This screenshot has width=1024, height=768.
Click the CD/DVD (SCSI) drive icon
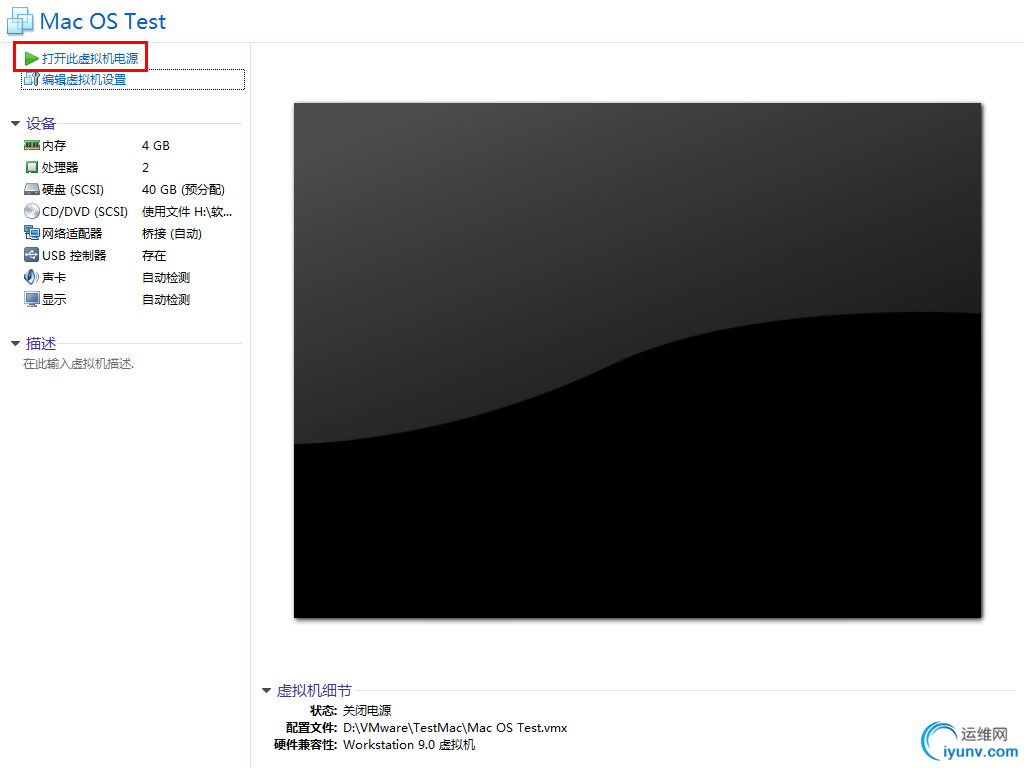pyautogui.click(x=32, y=211)
